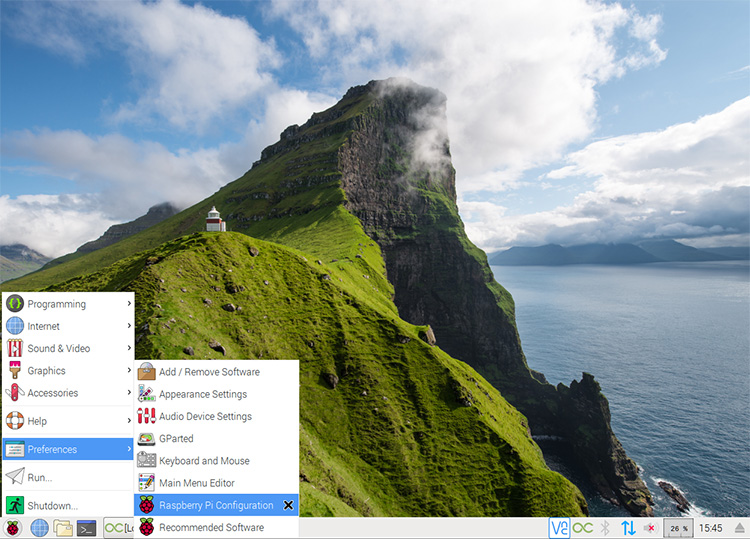Select Raspberry Pi Configuration

point(215,505)
